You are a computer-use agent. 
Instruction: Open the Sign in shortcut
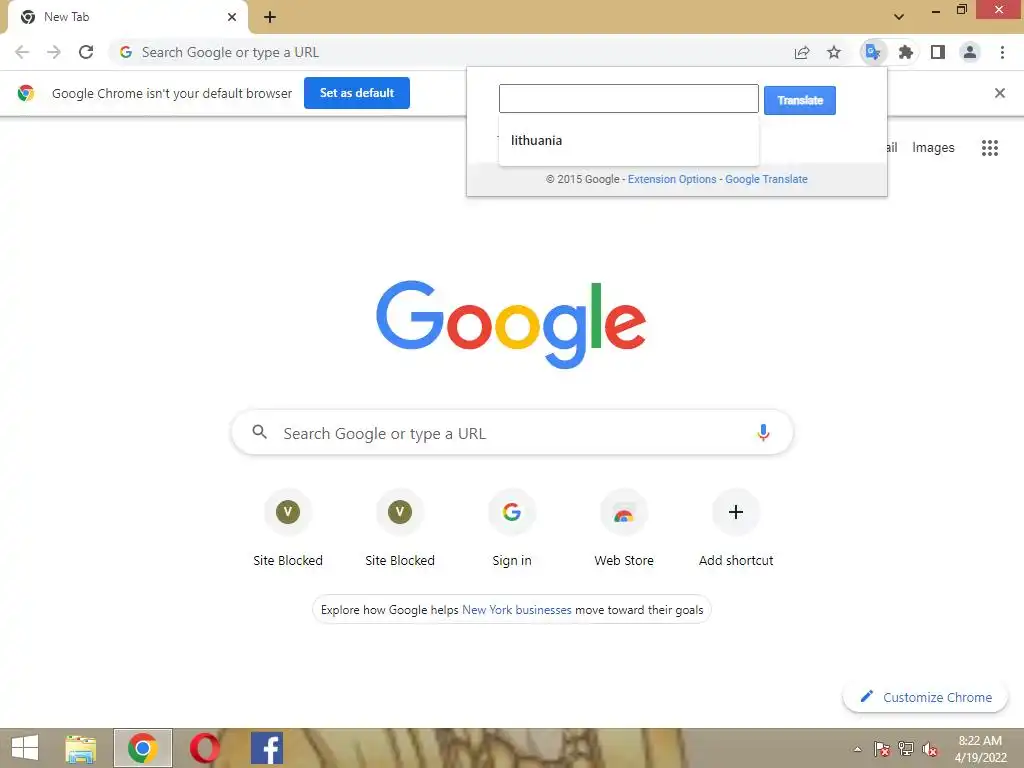click(512, 528)
